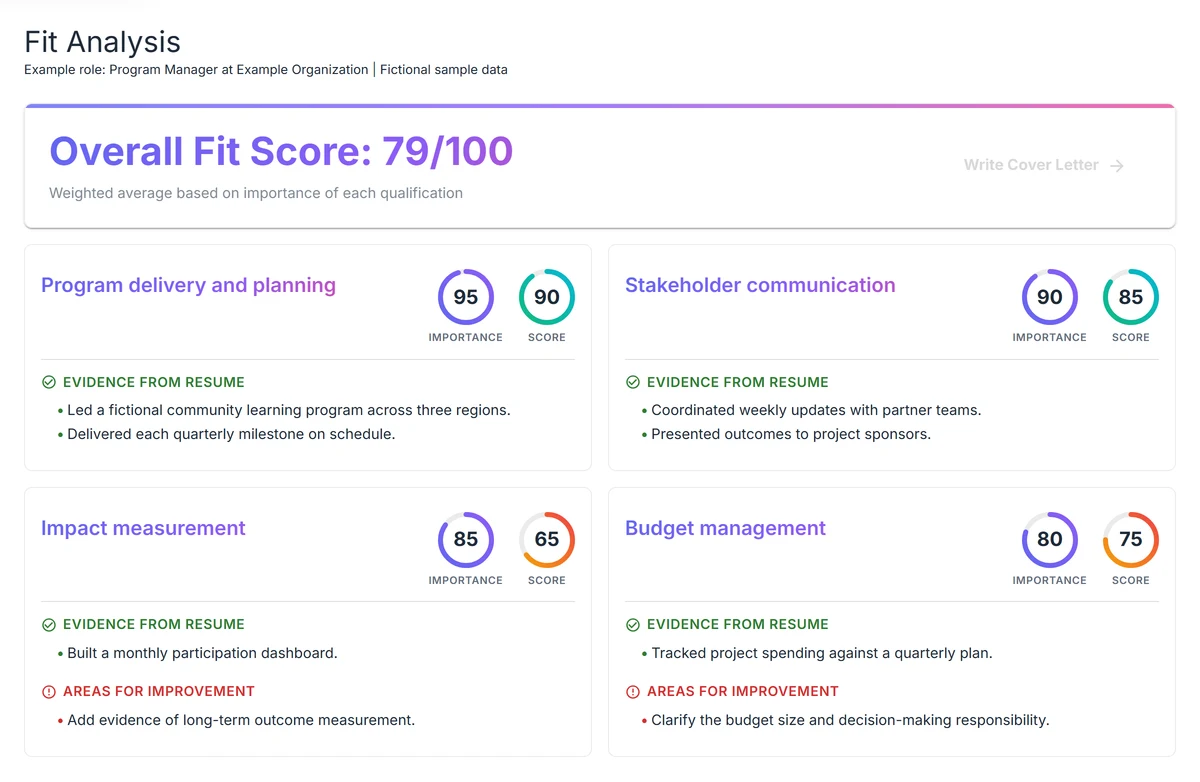This screenshot has height=782, width=1200.
Task: Click the IMPORTANCE label in Stakeholder communication card
Action: 1050,338
